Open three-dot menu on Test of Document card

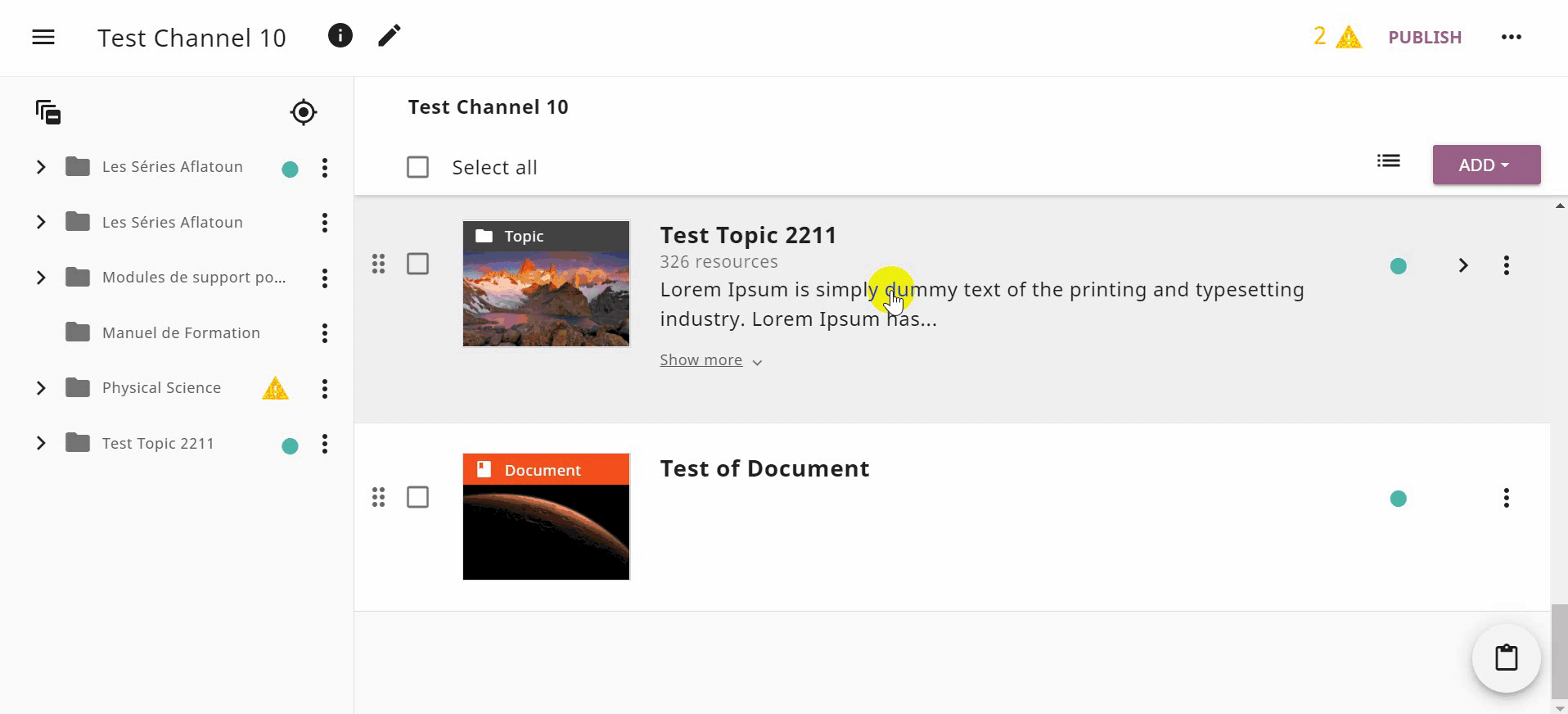[x=1507, y=498]
